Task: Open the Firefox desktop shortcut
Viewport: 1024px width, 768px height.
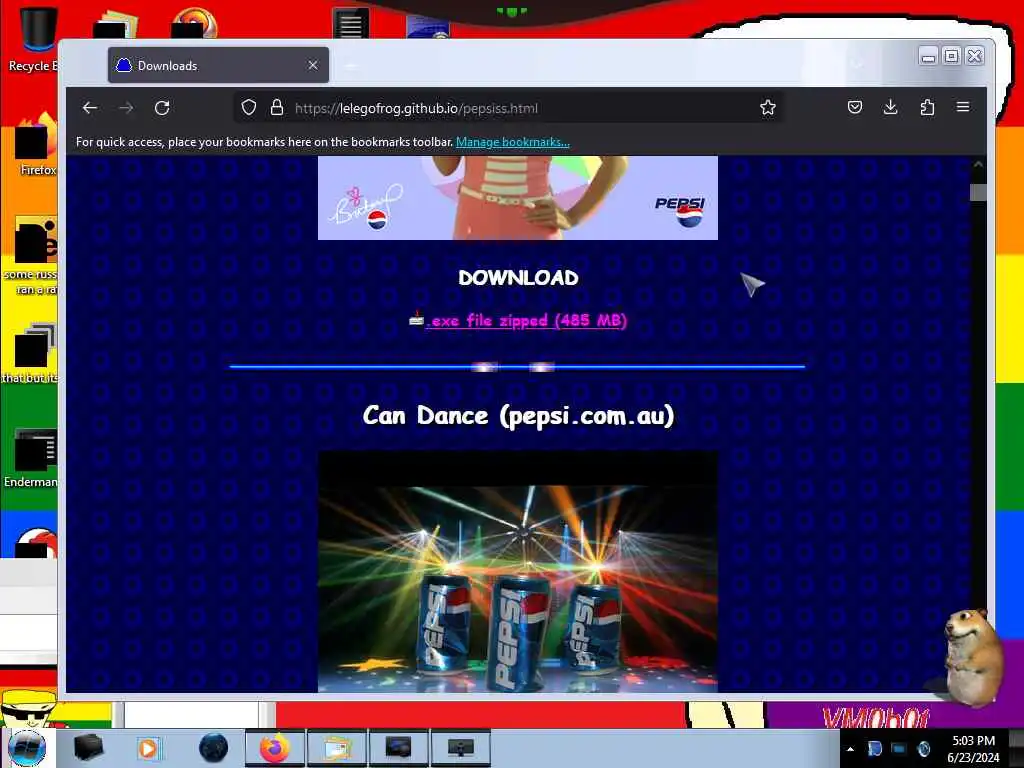Action: click(36, 145)
